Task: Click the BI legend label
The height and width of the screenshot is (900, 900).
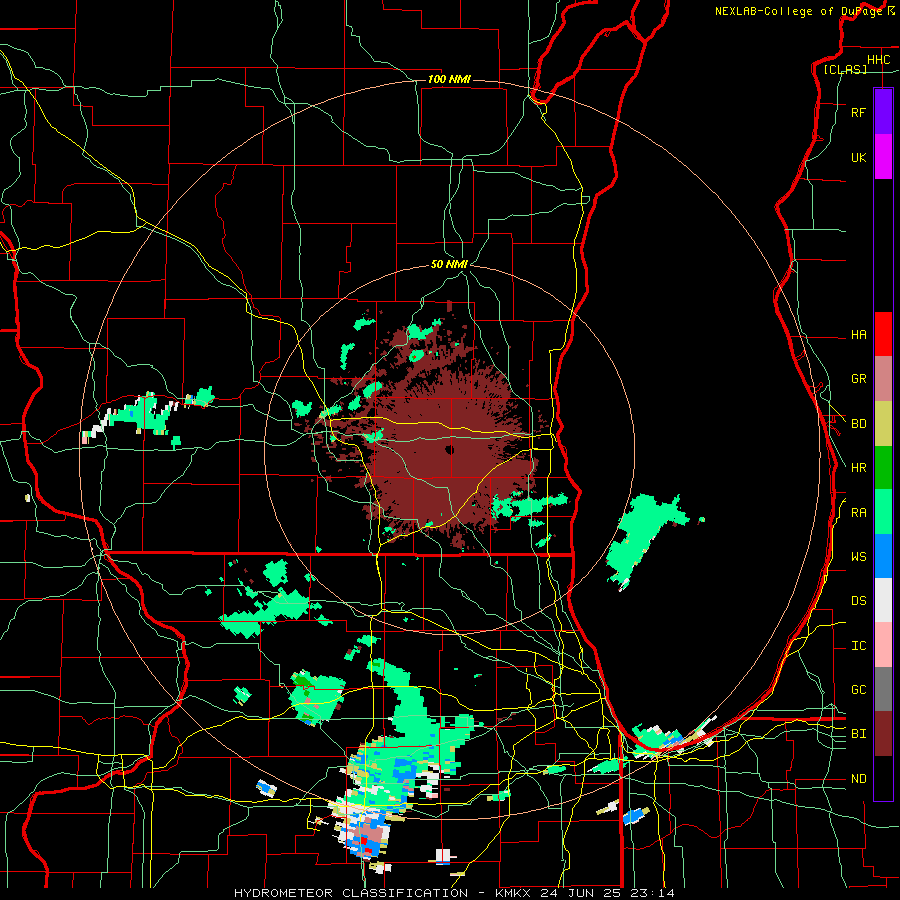Action: click(858, 734)
